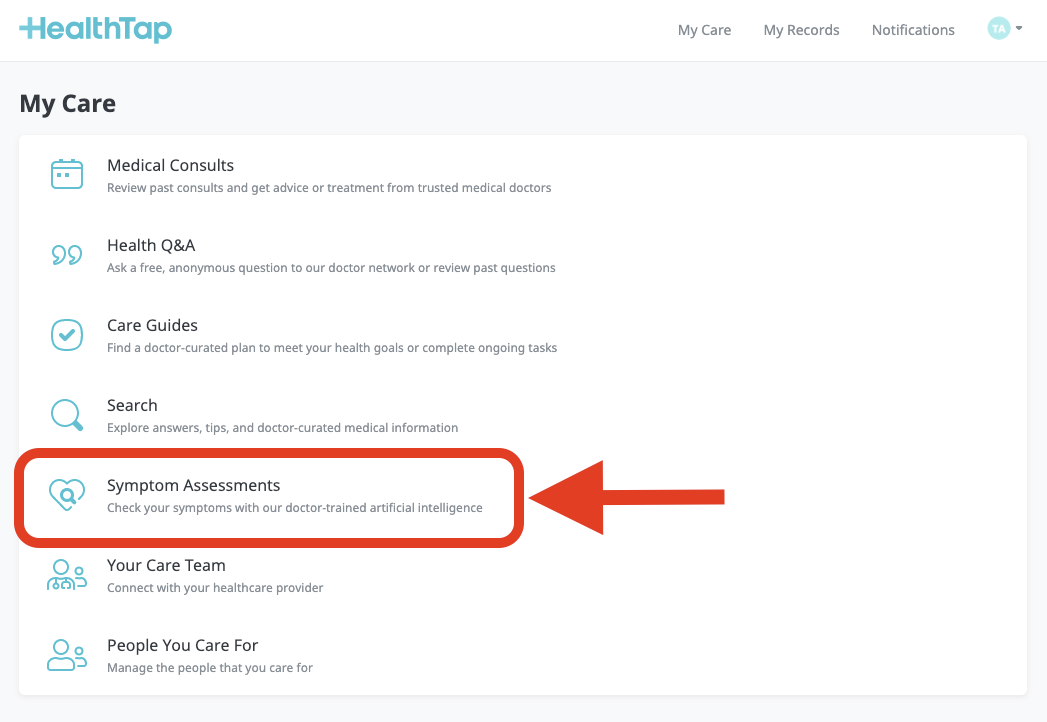Expand the account dropdown arrow
Image resolution: width=1047 pixels, height=722 pixels.
click(1019, 29)
